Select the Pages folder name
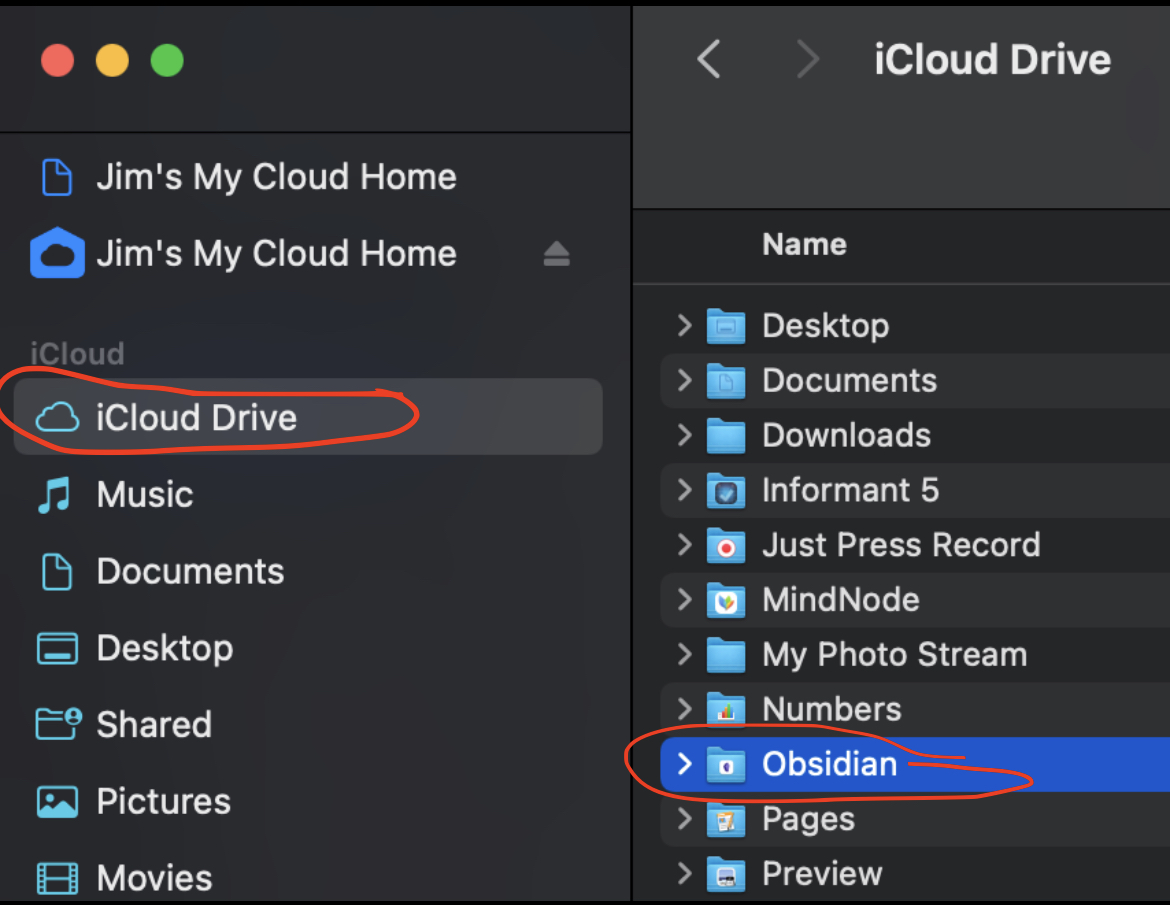The height and width of the screenshot is (905, 1170). [808, 819]
